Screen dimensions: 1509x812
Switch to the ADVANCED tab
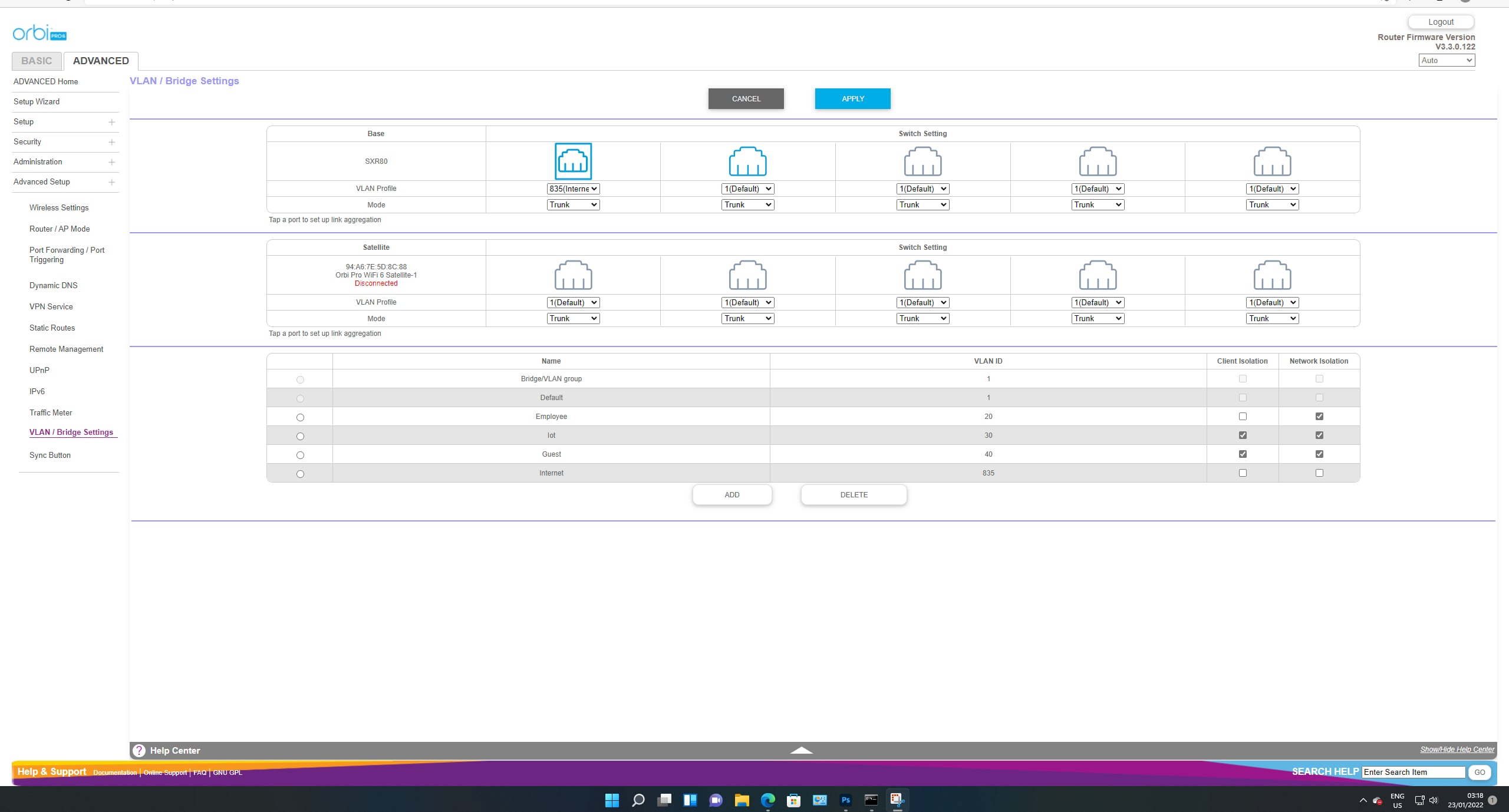coord(101,61)
